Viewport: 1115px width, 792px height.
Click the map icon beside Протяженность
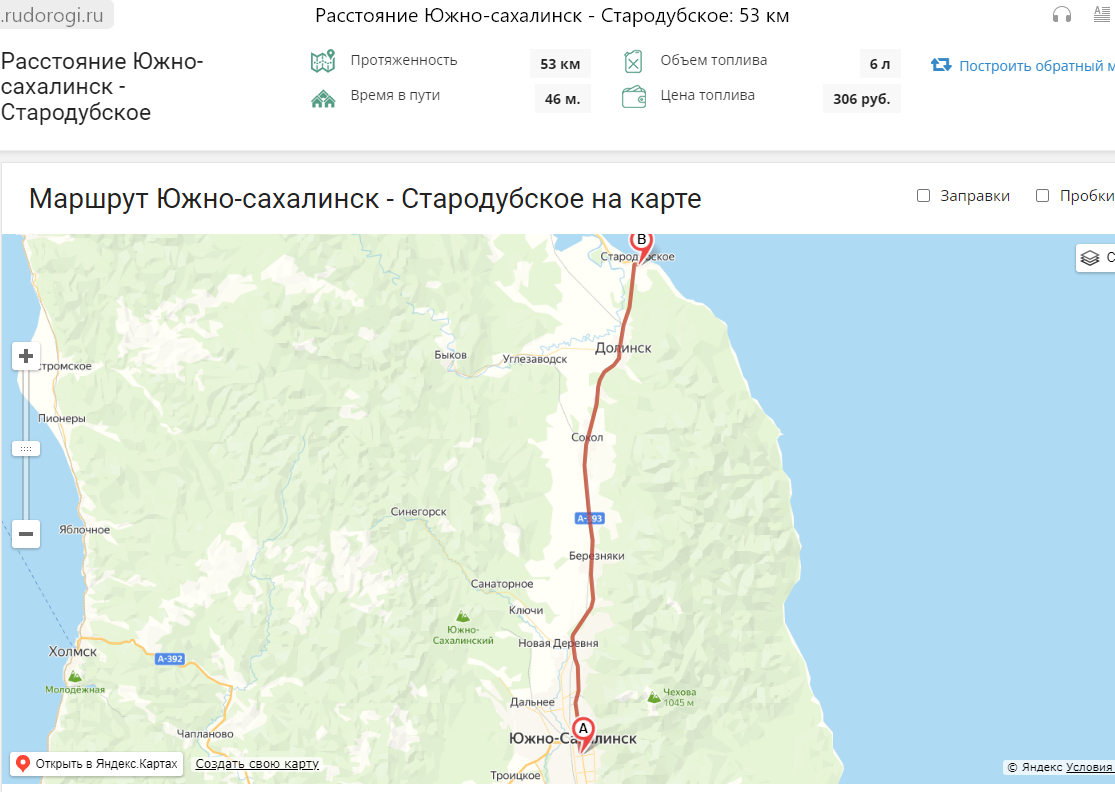point(323,62)
